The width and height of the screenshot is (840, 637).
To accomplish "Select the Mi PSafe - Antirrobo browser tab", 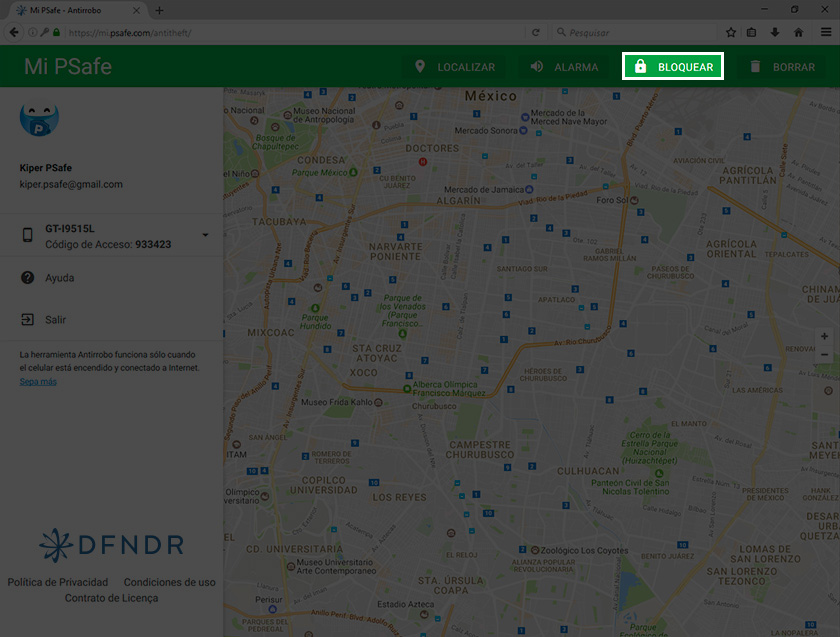I will [72, 10].
